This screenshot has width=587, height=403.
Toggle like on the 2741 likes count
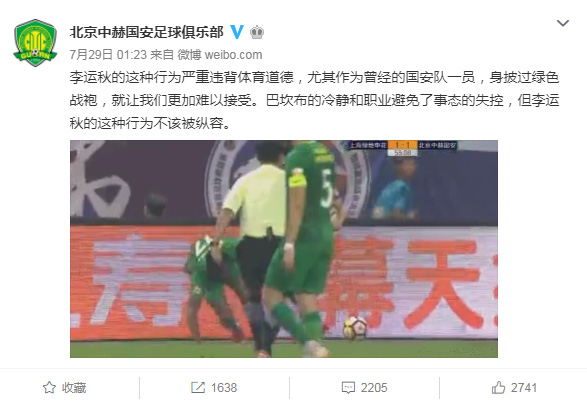tap(524, 387)
